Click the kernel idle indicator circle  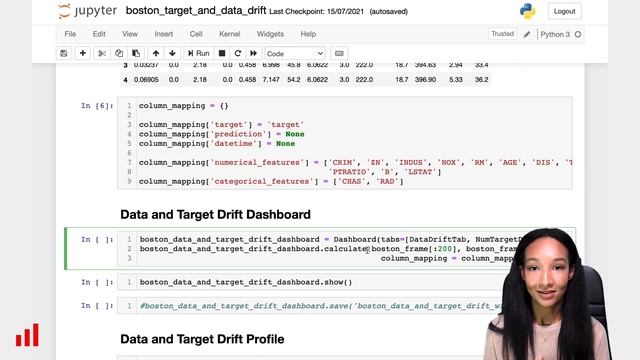click(x=578, y=34)
